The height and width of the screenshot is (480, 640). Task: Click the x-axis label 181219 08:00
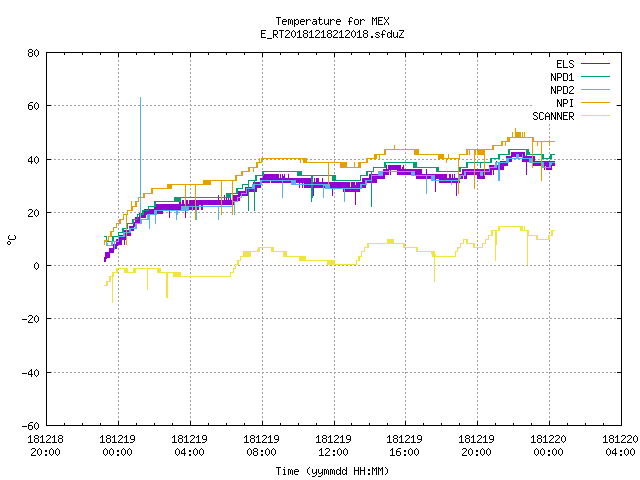click(x=261, y=446)
